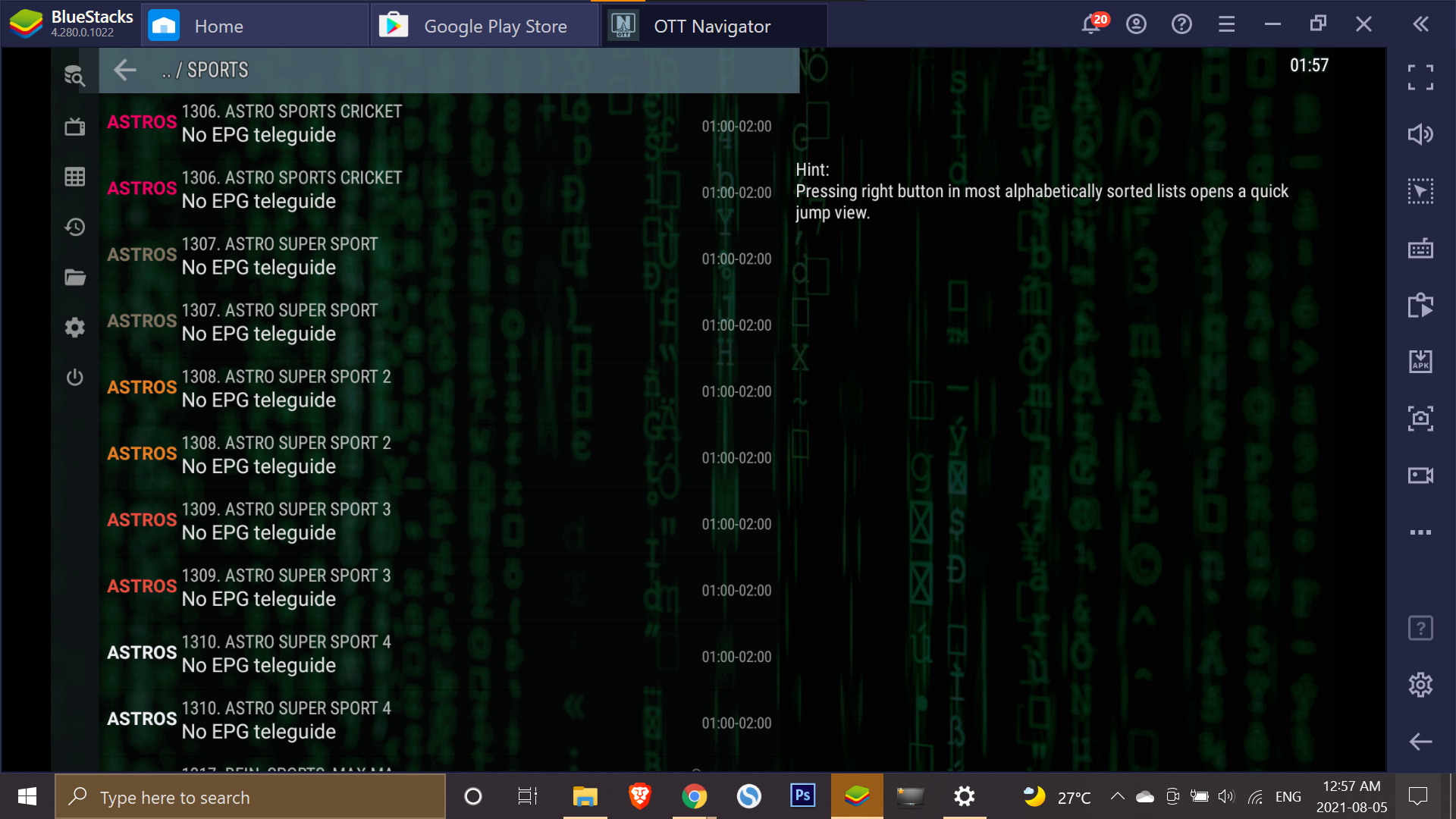
Task: Open the EPG grid guide icon
Action: pos(74,177)
